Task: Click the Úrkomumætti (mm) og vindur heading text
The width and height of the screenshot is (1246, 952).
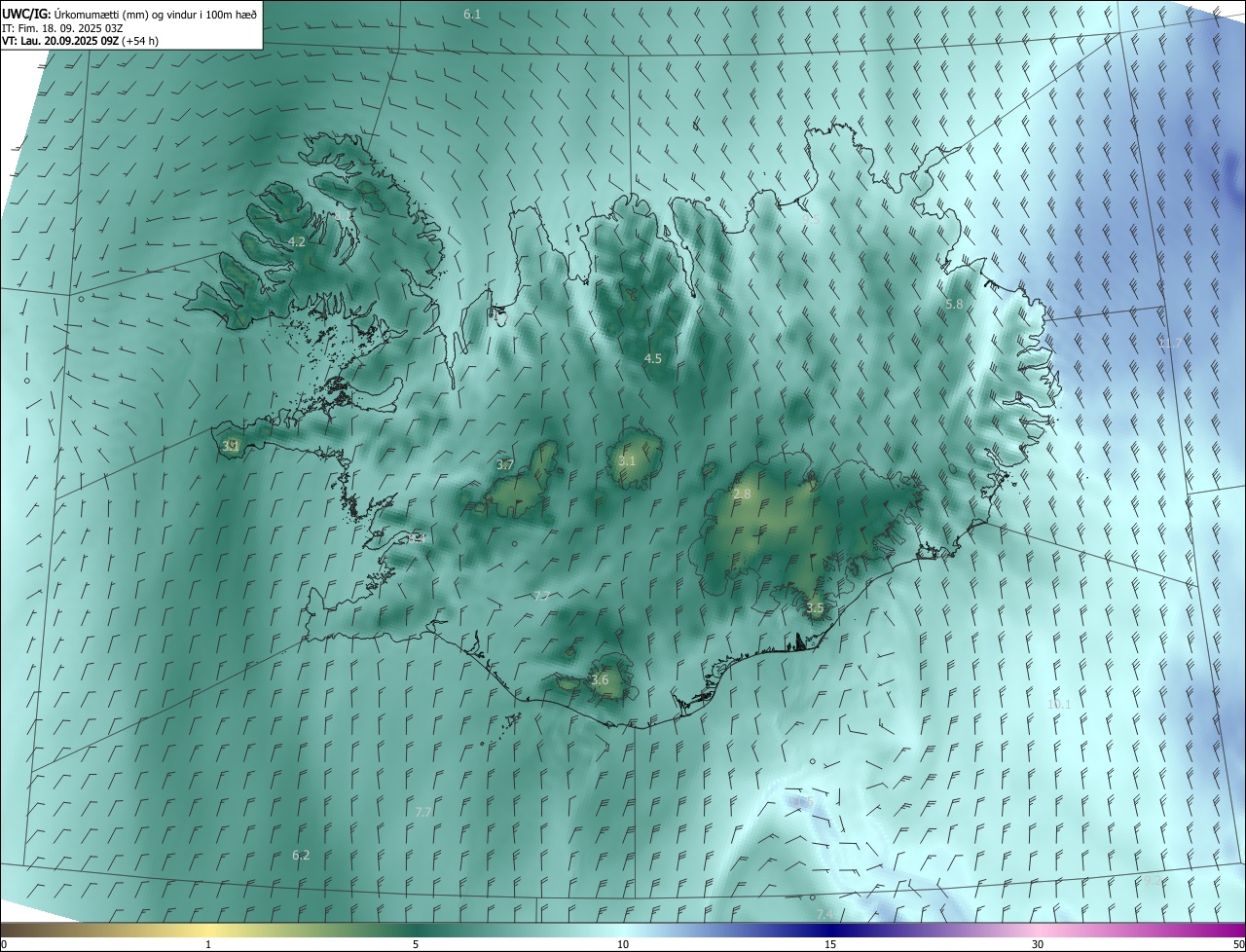Action: tap(155, 14)
